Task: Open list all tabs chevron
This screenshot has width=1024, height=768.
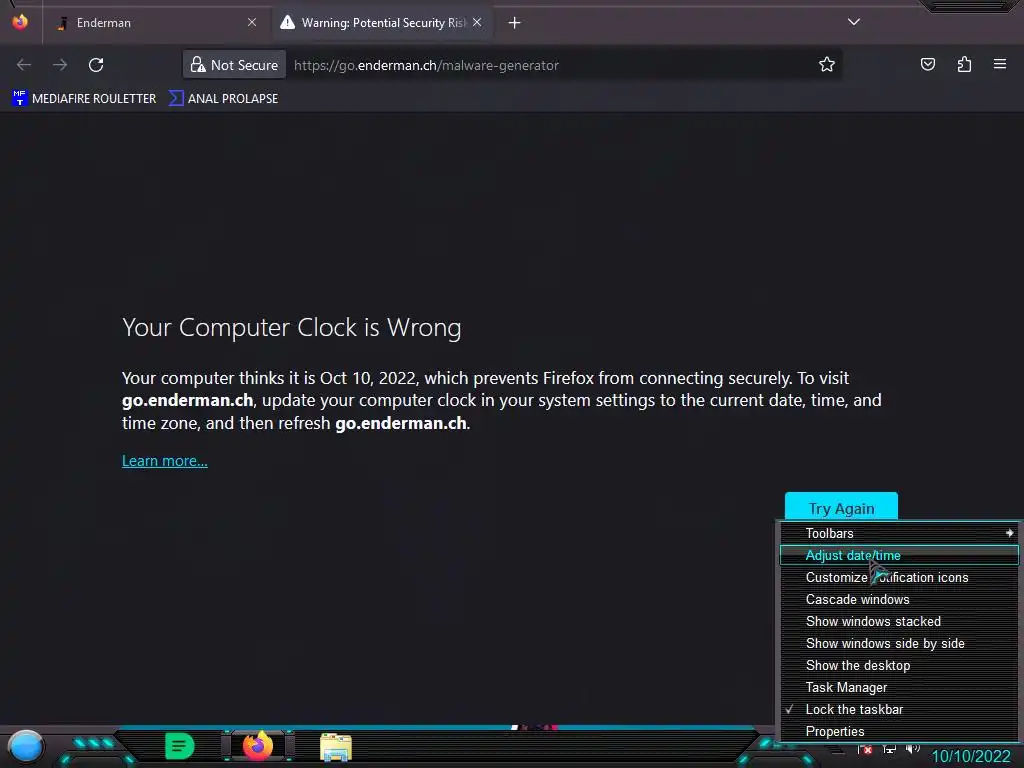Action: (854, 22)
